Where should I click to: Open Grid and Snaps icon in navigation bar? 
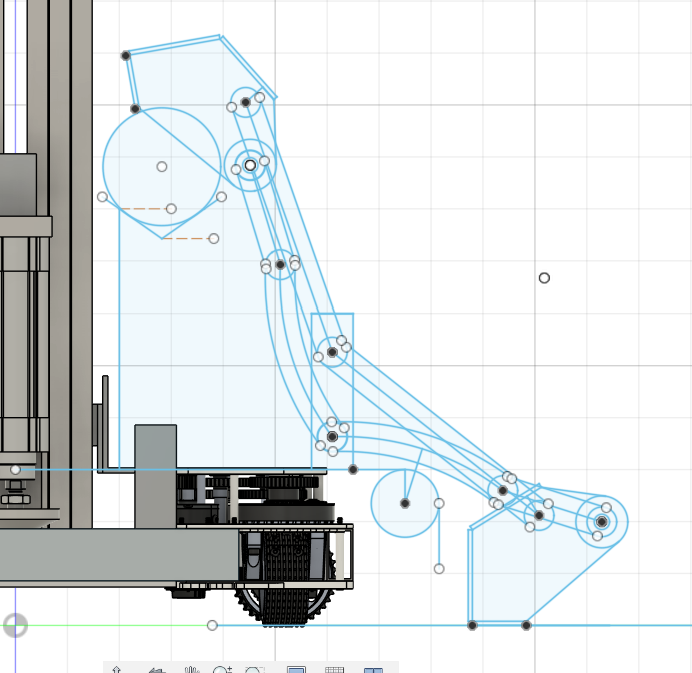tap(334, 670)
